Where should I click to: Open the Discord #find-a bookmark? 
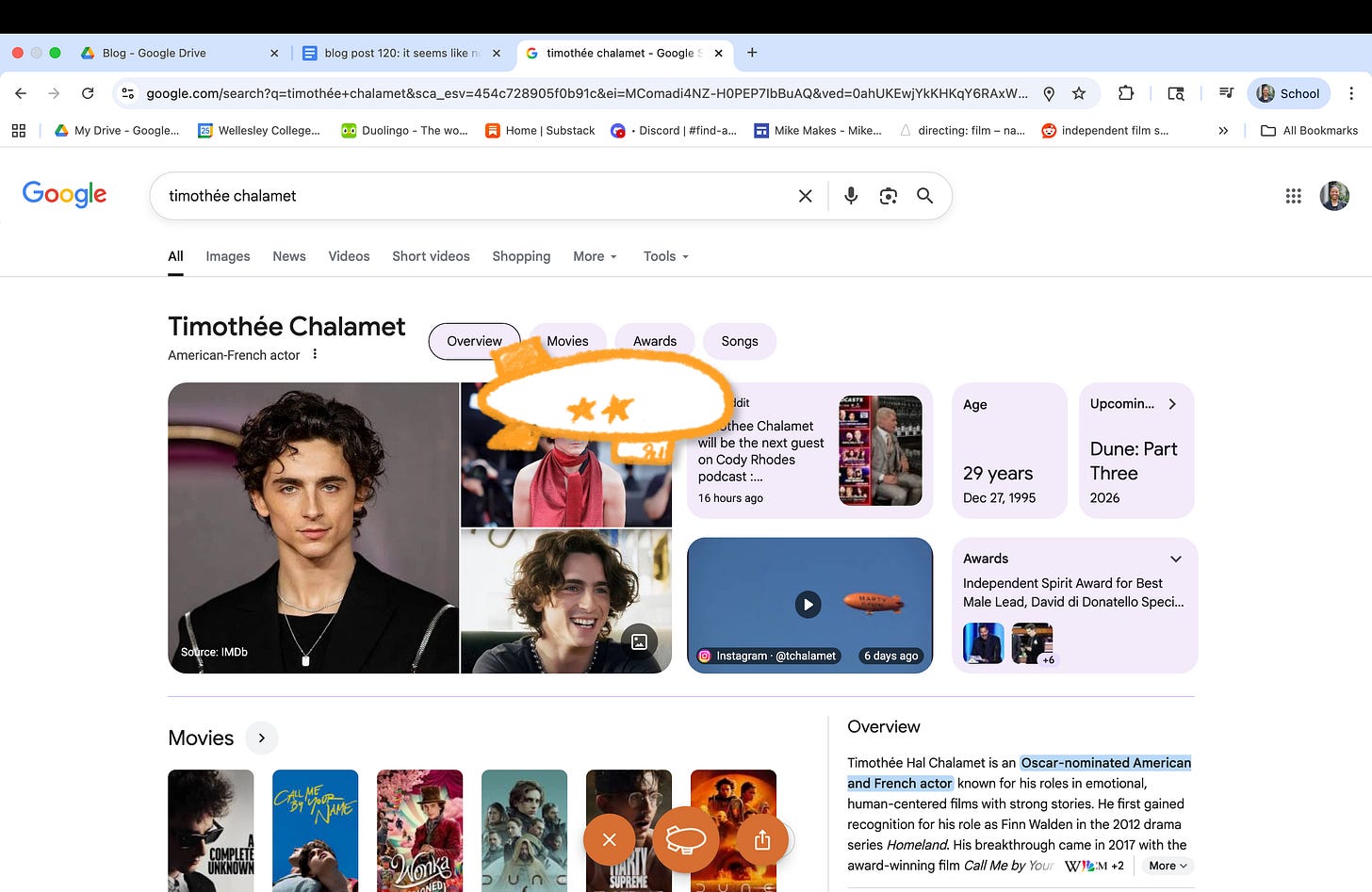674,131
